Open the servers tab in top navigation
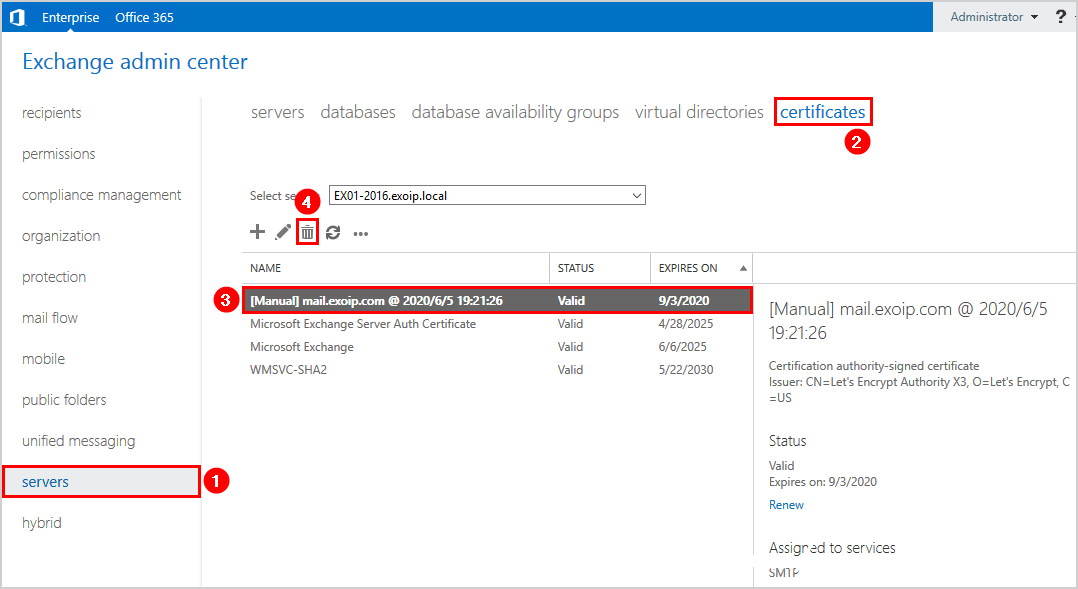Viewport: 1078px width, 589px height. (277, 112)
